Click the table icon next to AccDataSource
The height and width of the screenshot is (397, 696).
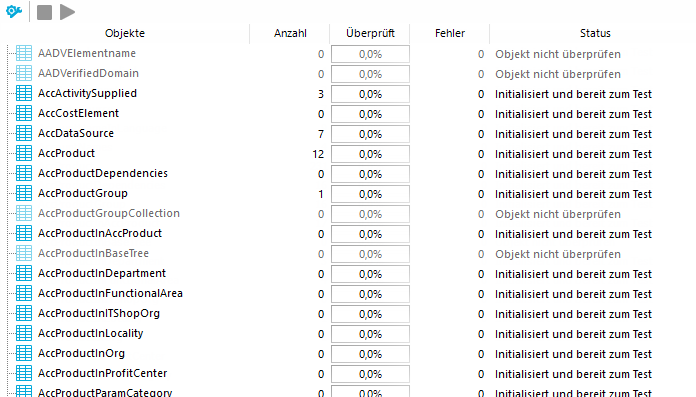click(24, 133)
